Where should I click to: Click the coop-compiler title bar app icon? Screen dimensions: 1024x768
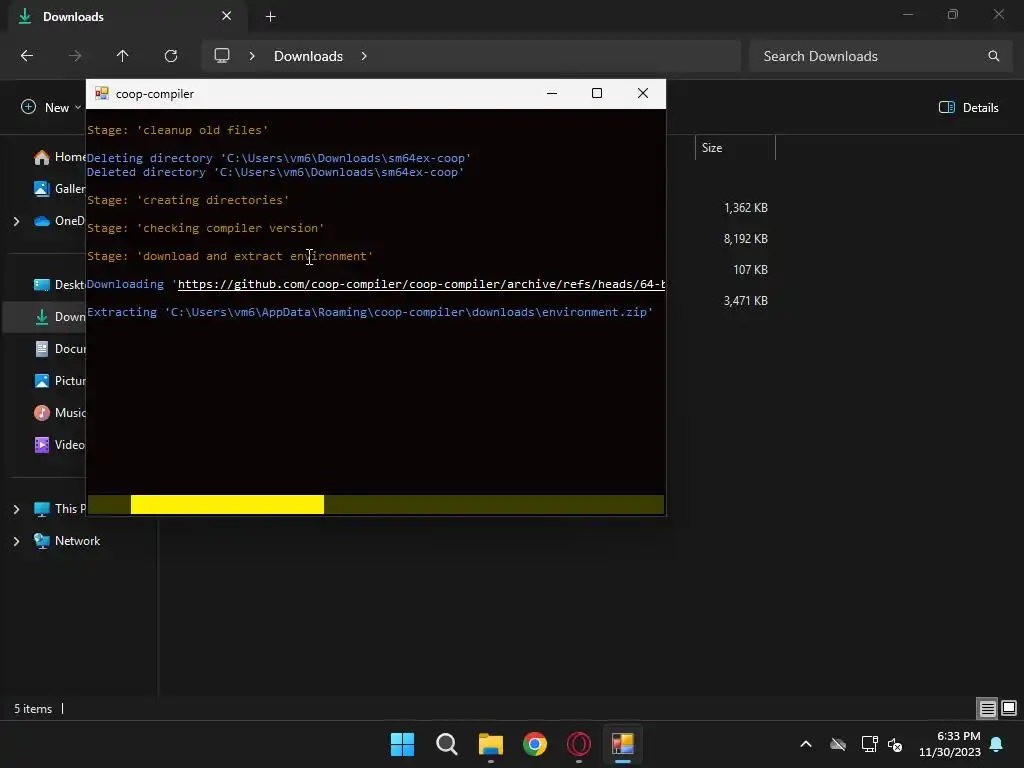tap(101, 93)
